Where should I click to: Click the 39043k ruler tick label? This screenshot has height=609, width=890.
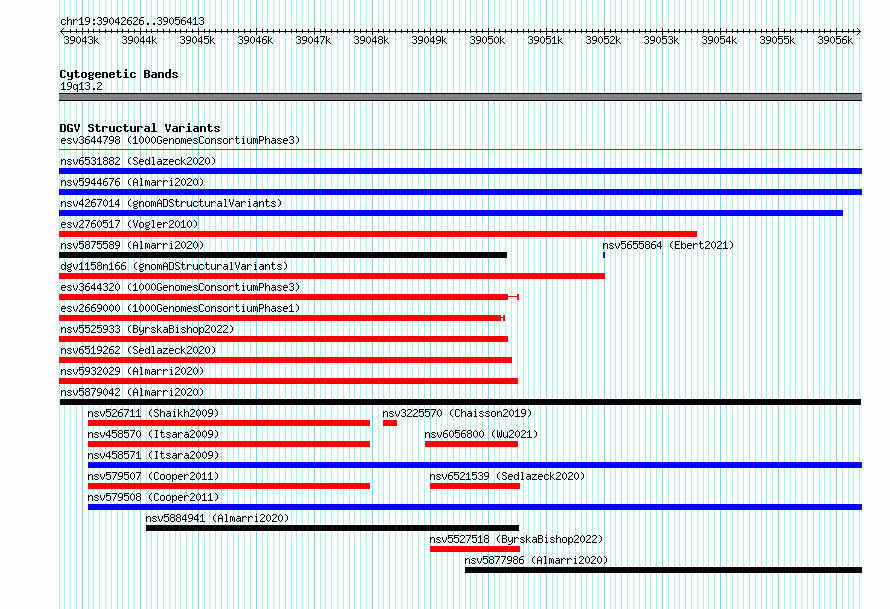tap(81, 40)
